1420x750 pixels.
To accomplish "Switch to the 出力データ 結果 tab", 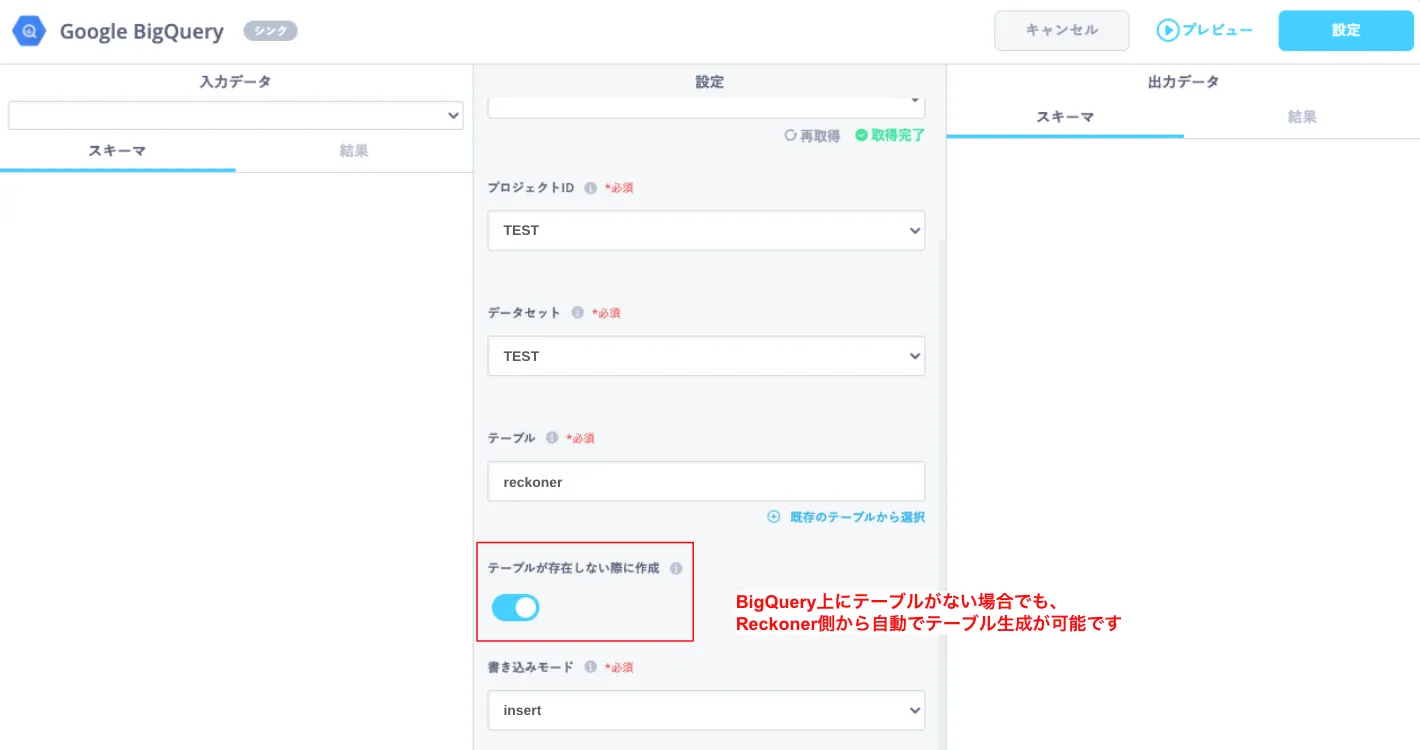I will click(x=1302, y=117).
